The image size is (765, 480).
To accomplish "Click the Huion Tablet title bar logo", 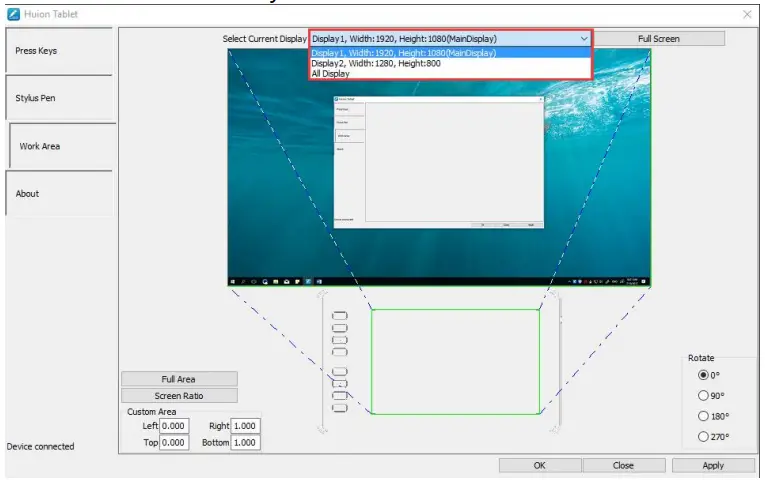I will point(14,14).
